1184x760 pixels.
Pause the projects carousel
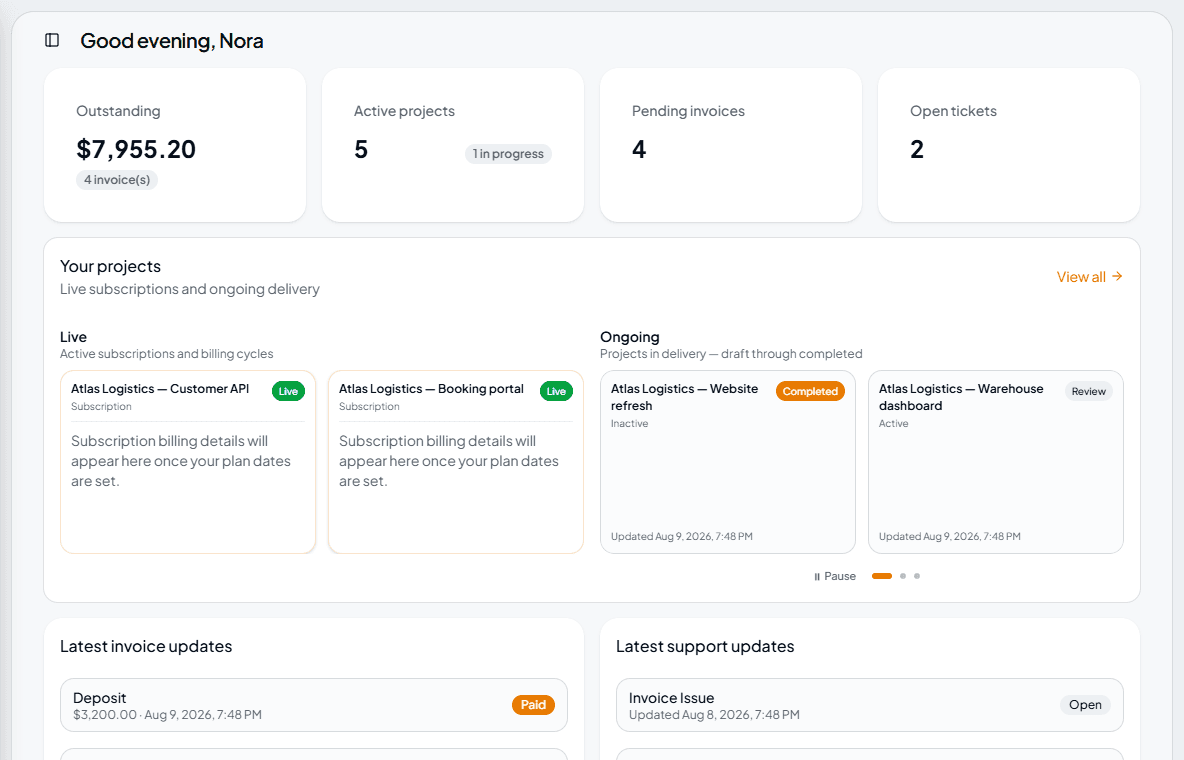click(834, 576)
